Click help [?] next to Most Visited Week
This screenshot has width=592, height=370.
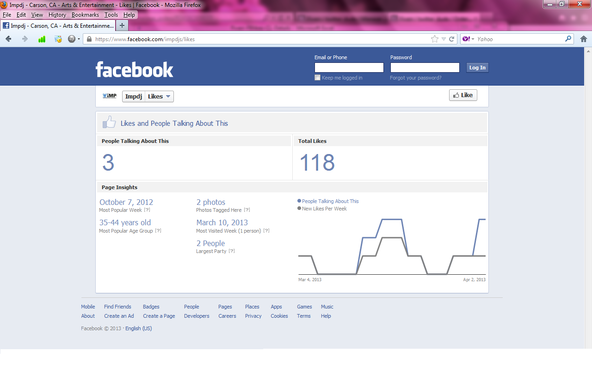[x=266, y=231]
